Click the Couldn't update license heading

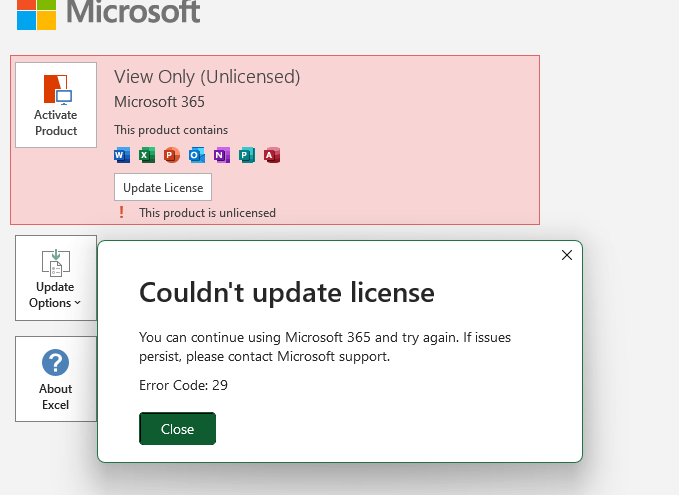(x=287, y=292)
